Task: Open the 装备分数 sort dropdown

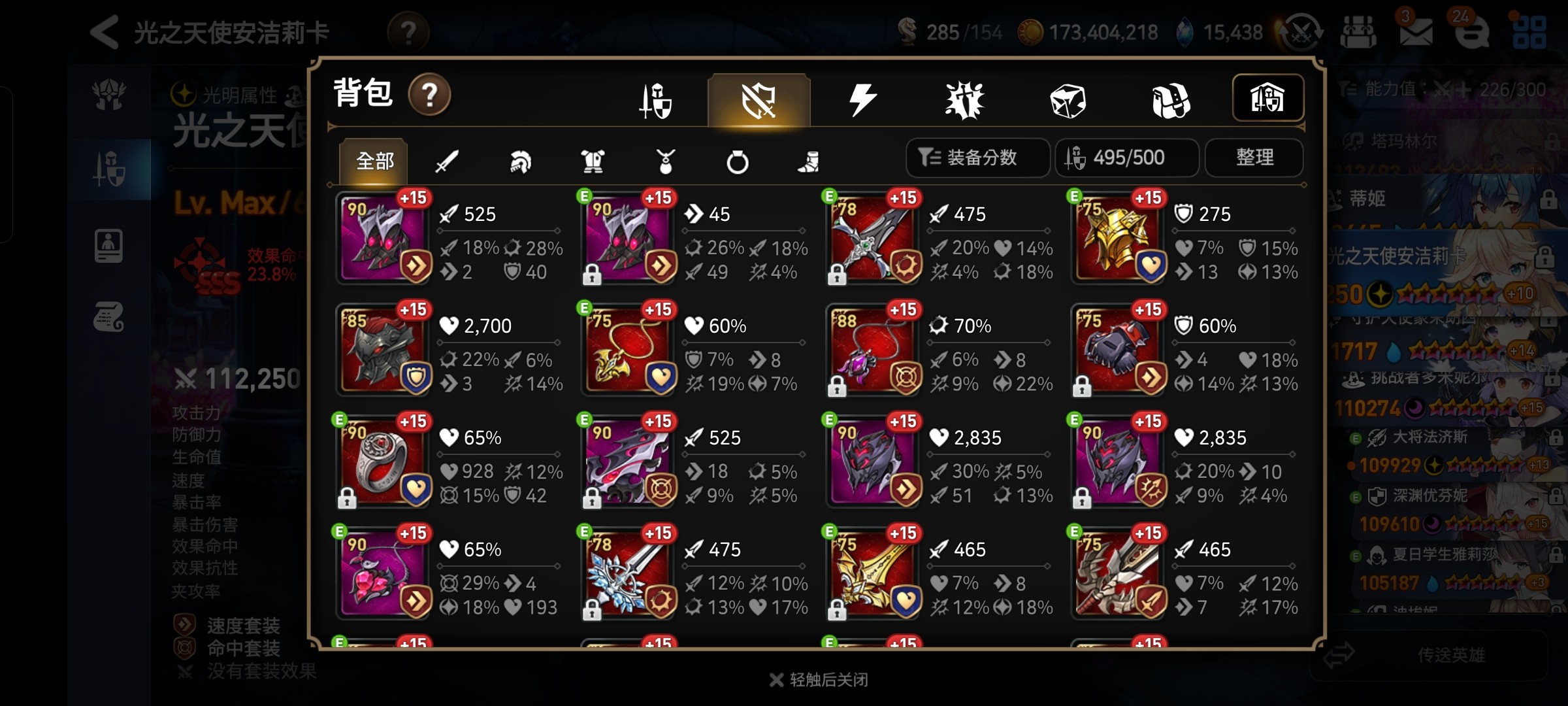Action: 977,158
